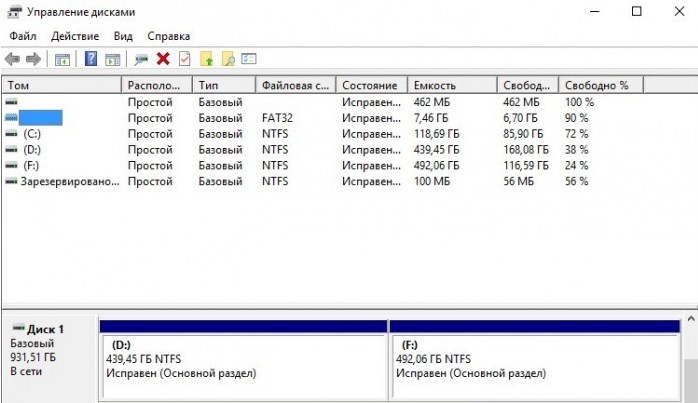Click the 168,08 ГБ free space cell
Screen dimensions: 698x403
(x=526, y=150)
